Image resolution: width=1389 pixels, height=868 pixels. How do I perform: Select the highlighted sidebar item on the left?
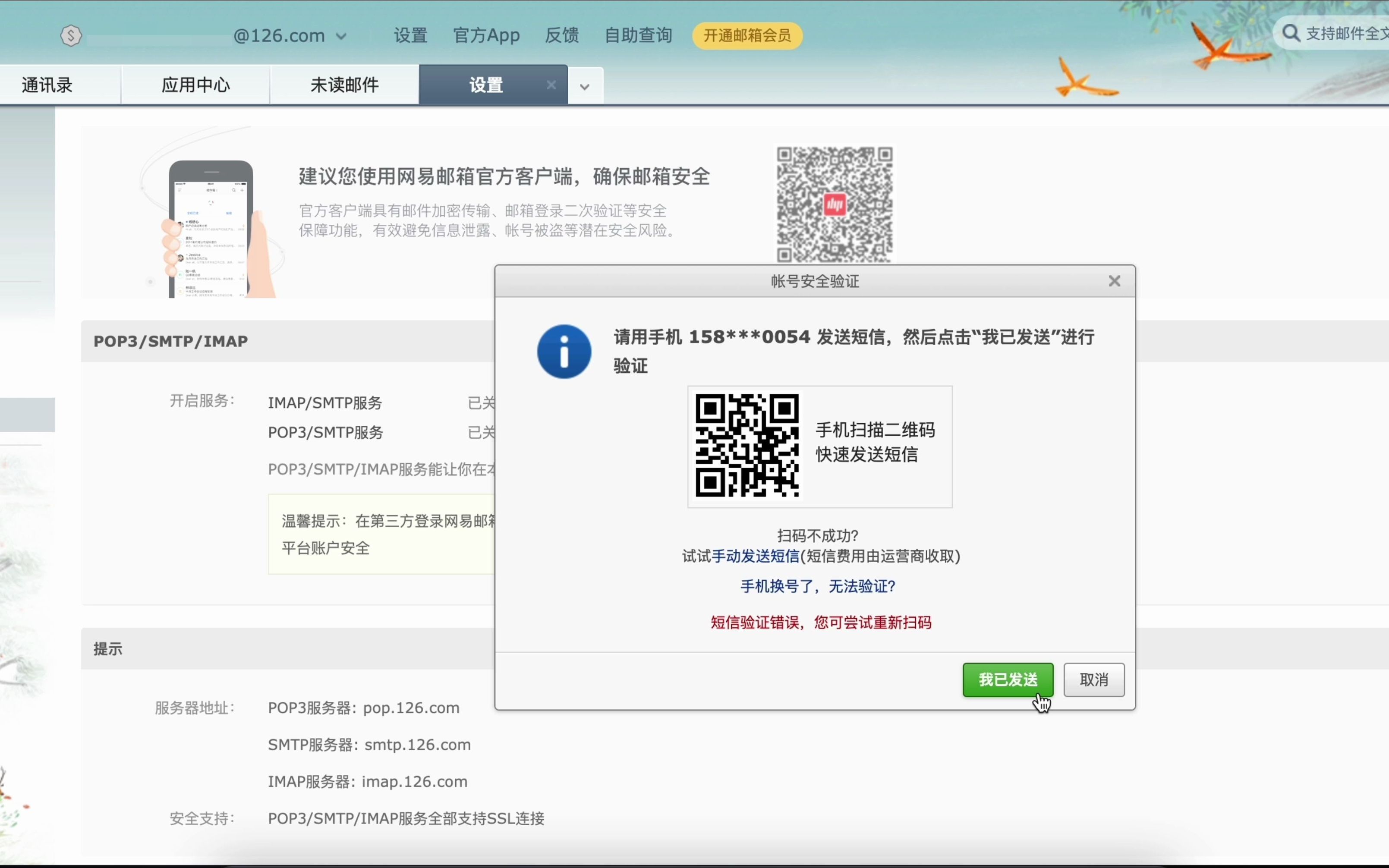28,415
